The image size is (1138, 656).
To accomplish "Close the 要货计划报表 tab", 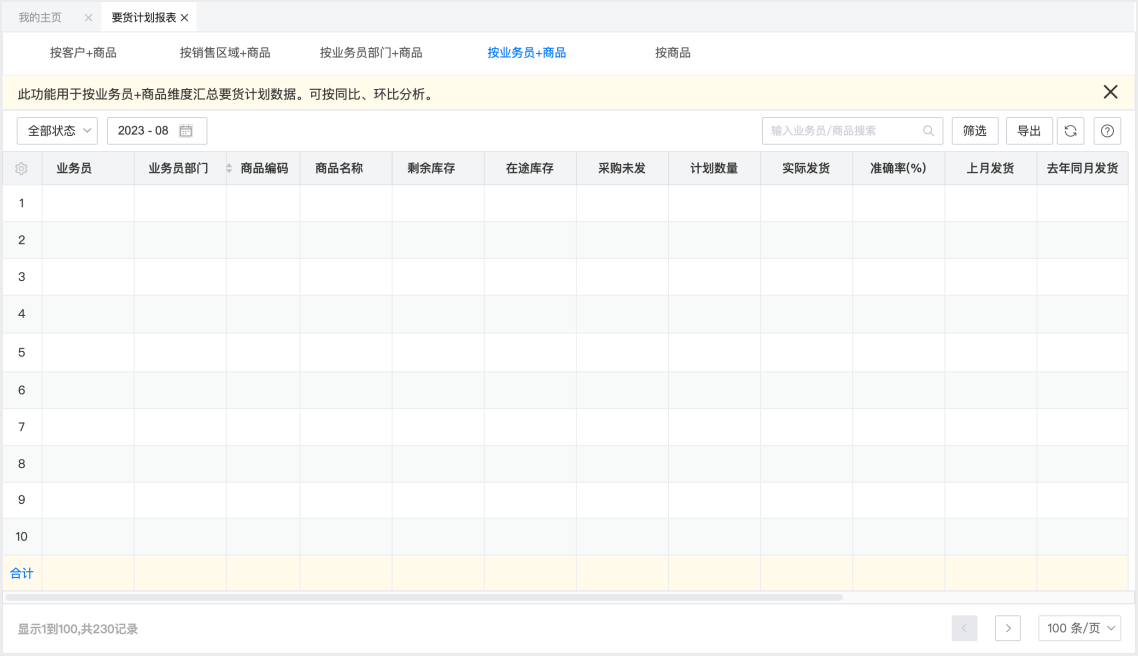I will pos(185,18).
